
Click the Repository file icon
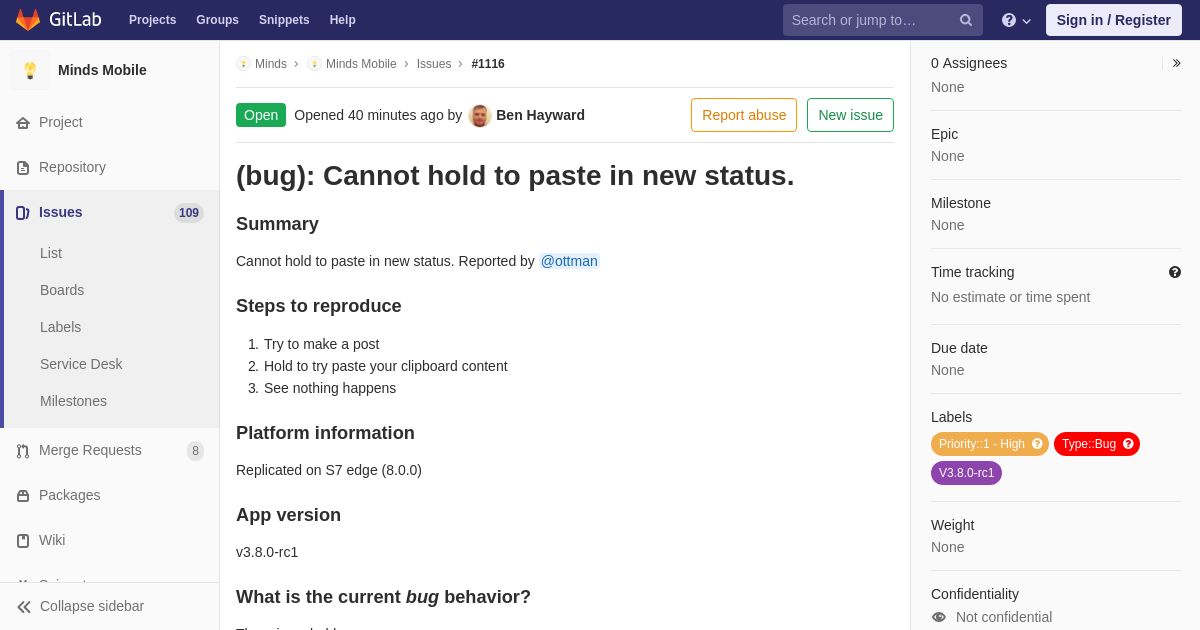[23, 168]
